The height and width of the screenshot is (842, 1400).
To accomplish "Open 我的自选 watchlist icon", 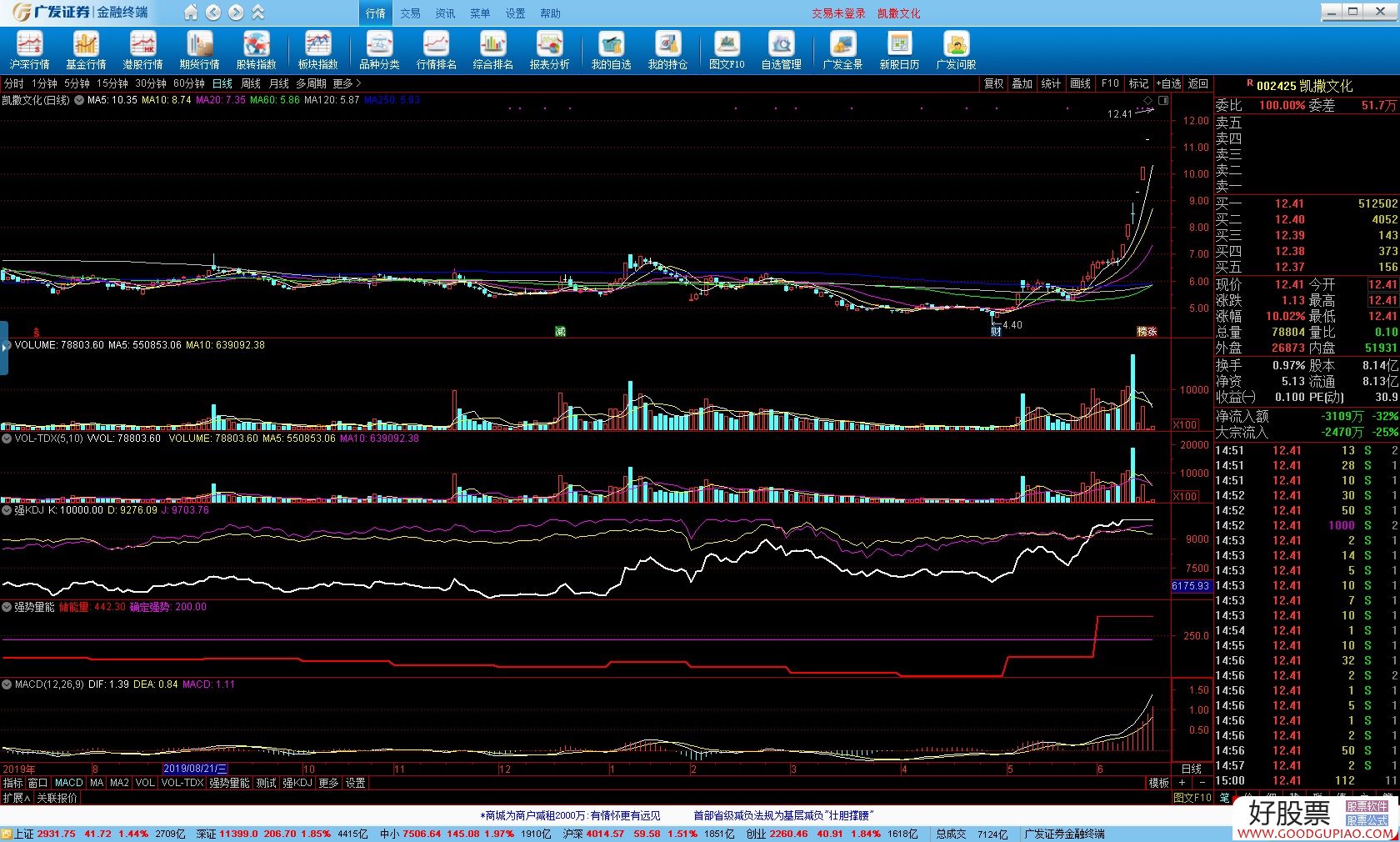I will [611, 50].
